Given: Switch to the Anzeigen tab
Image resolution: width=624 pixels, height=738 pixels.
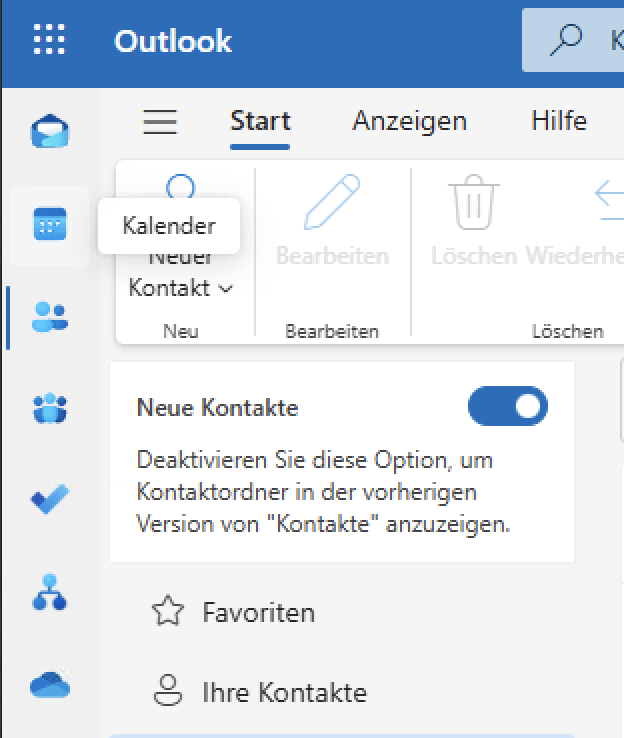Looking at the screenshot, I should click(410, 121).
